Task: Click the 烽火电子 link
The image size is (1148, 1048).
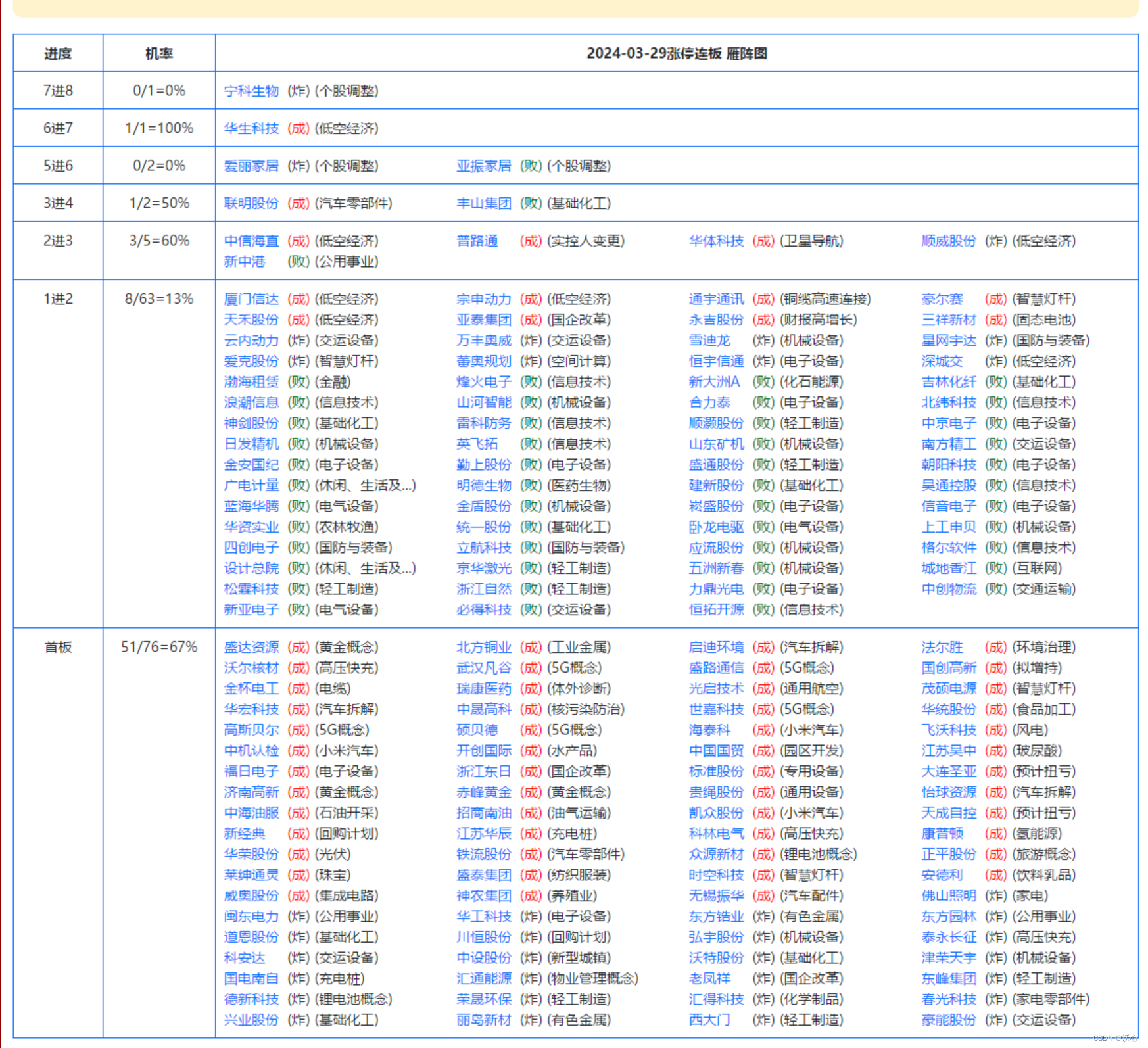Action: 484,382
